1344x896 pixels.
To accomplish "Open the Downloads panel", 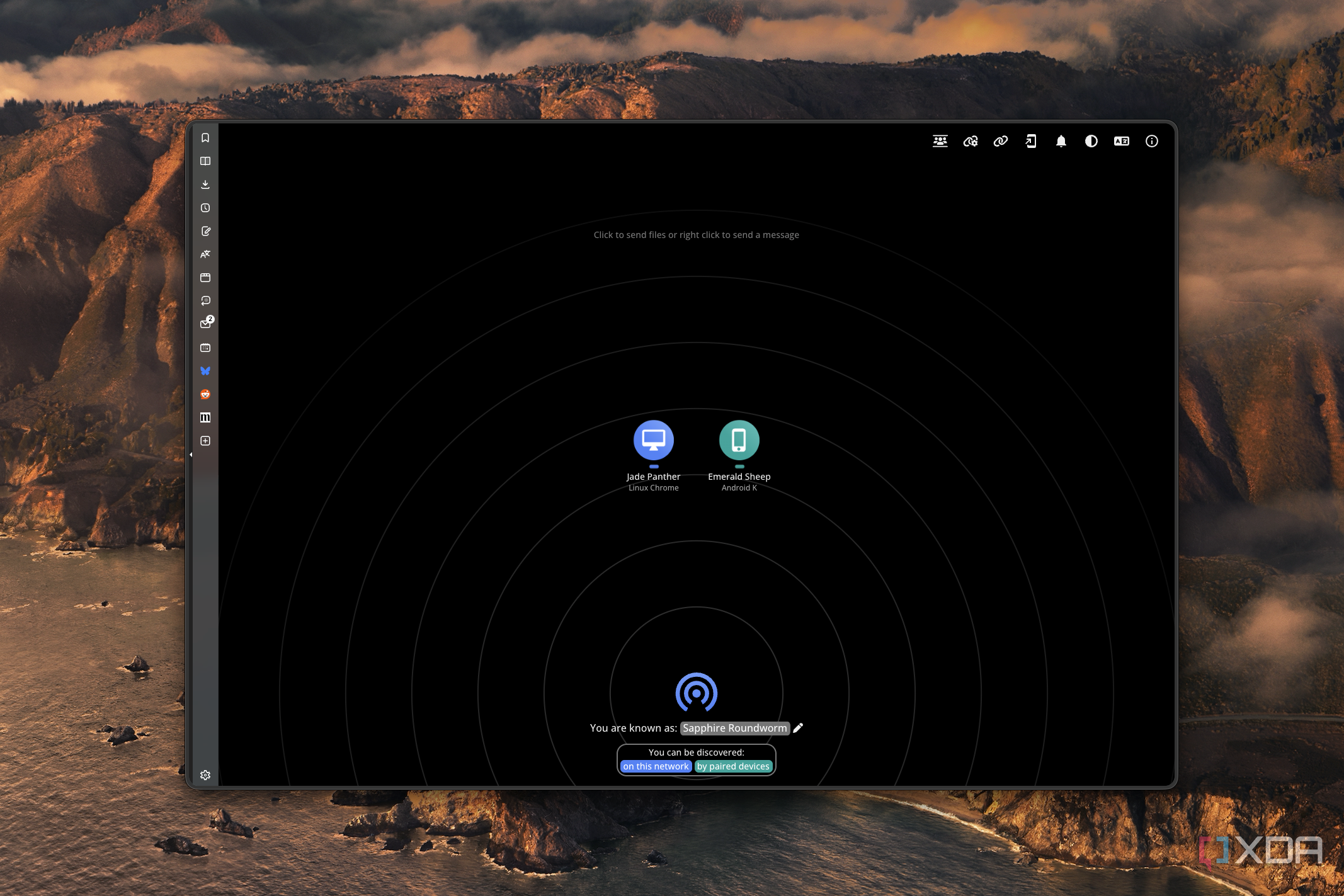I will coord(205,184).
